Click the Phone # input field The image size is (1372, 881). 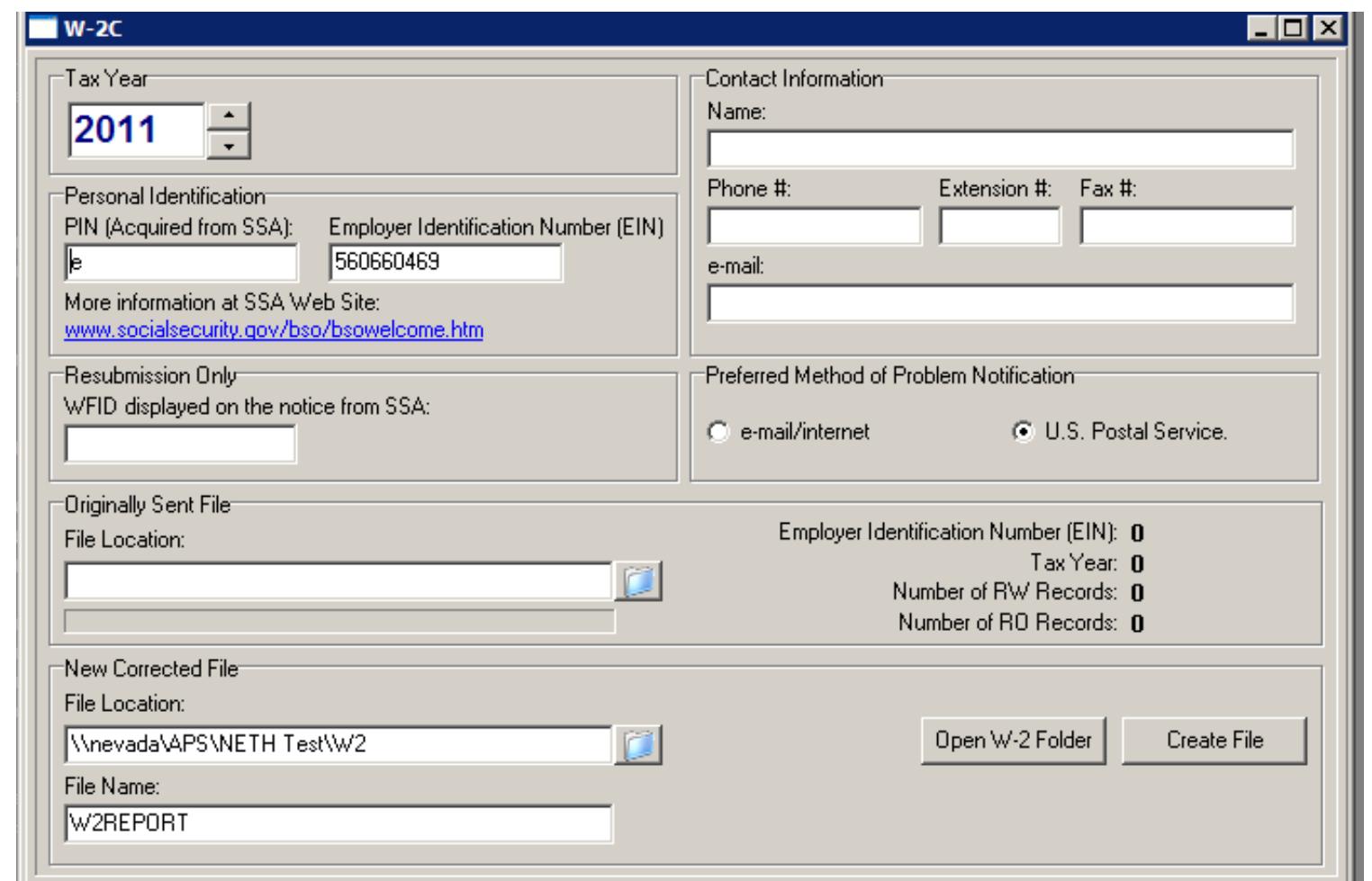pyautogui.click(x=814, y=226)
